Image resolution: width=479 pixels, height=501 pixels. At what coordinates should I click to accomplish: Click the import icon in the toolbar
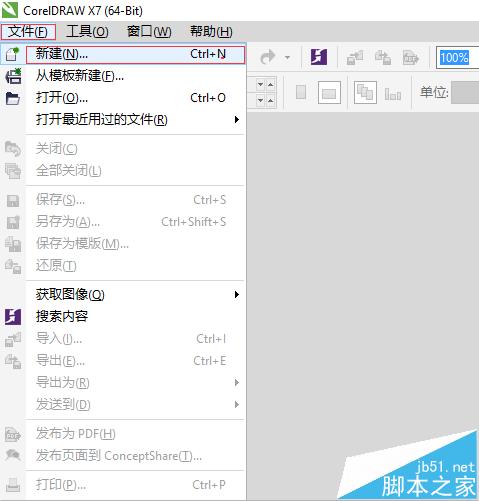[x=355, y=57]
